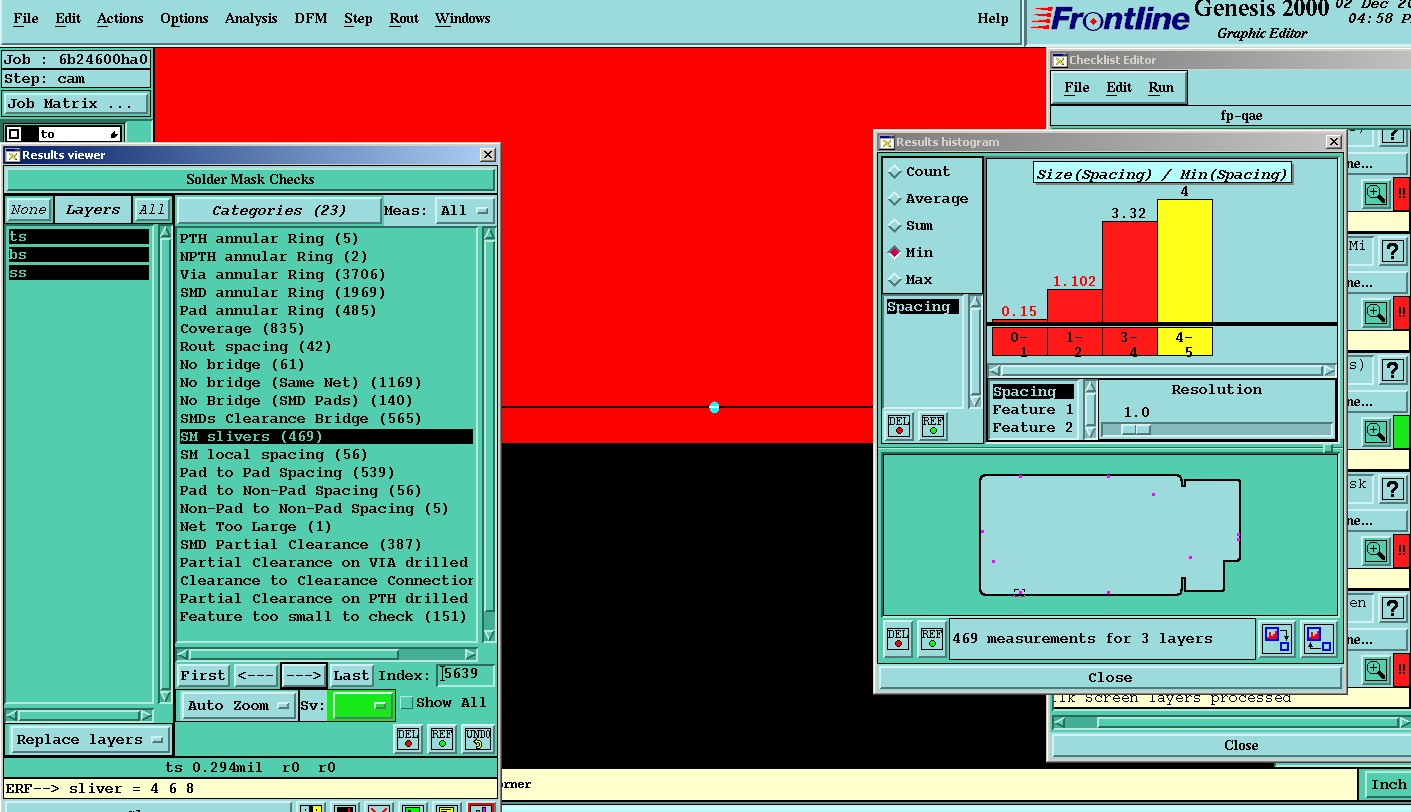Select 'Feature 1' in histogram list
This screenshot has width=1411, height=812.
[1033, 410]
